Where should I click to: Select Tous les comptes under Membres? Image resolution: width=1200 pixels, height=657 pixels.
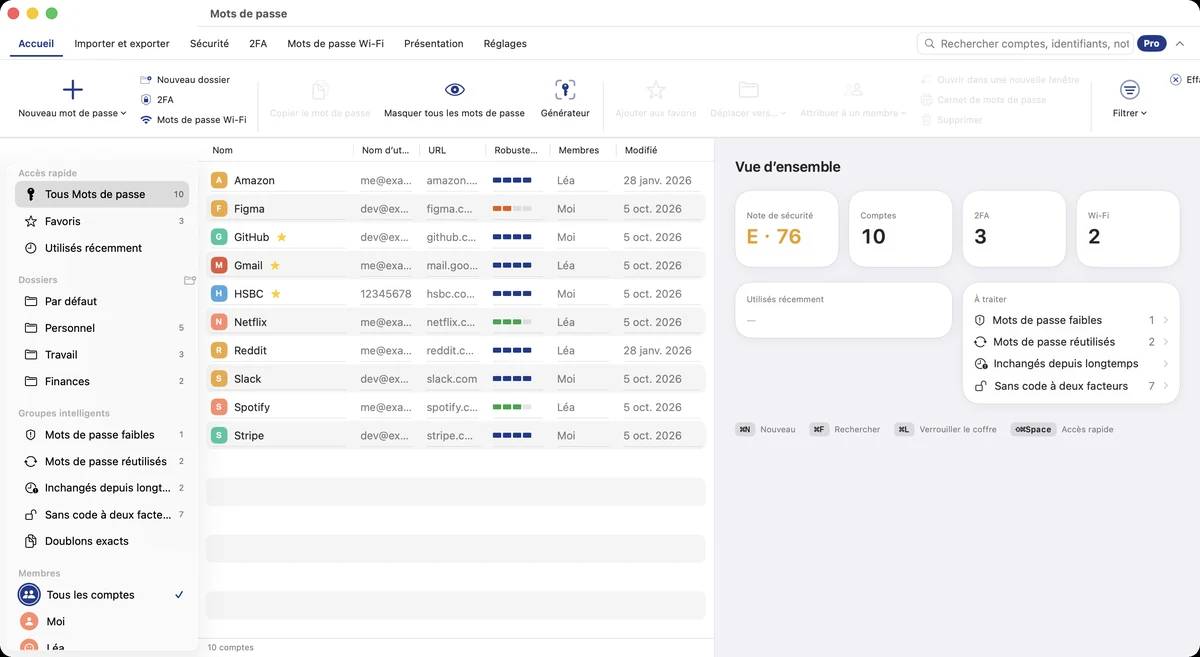pos(102,595)
